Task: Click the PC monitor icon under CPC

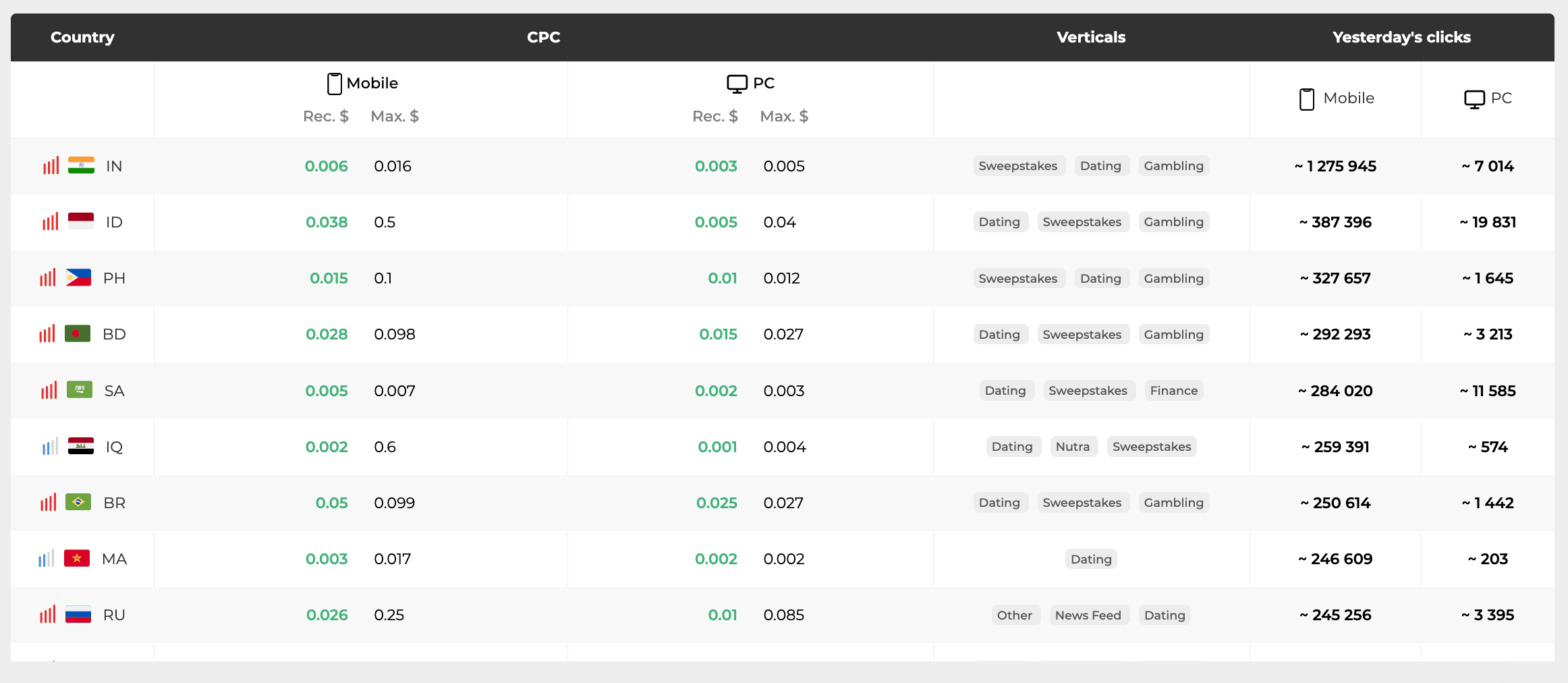Action: click(737, 84)
